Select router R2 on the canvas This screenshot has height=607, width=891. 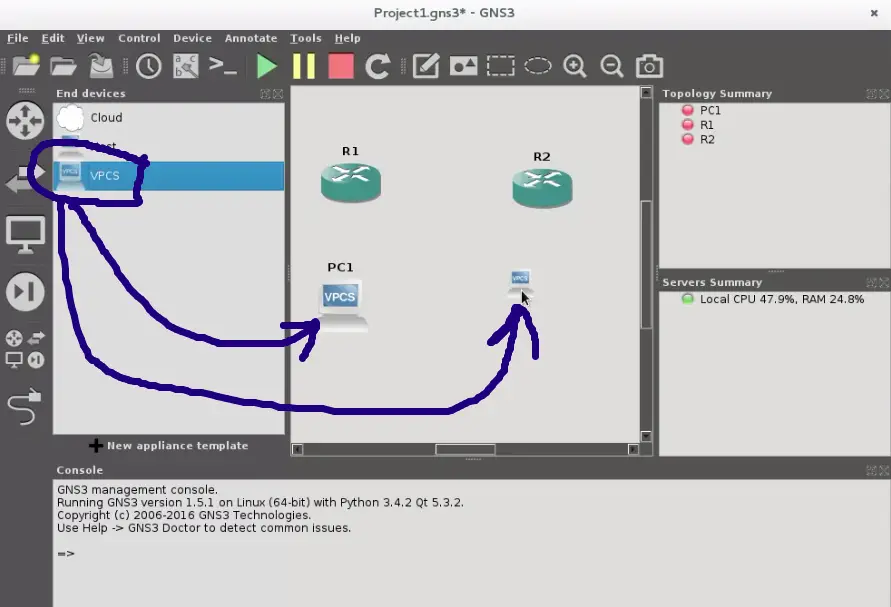542,188
